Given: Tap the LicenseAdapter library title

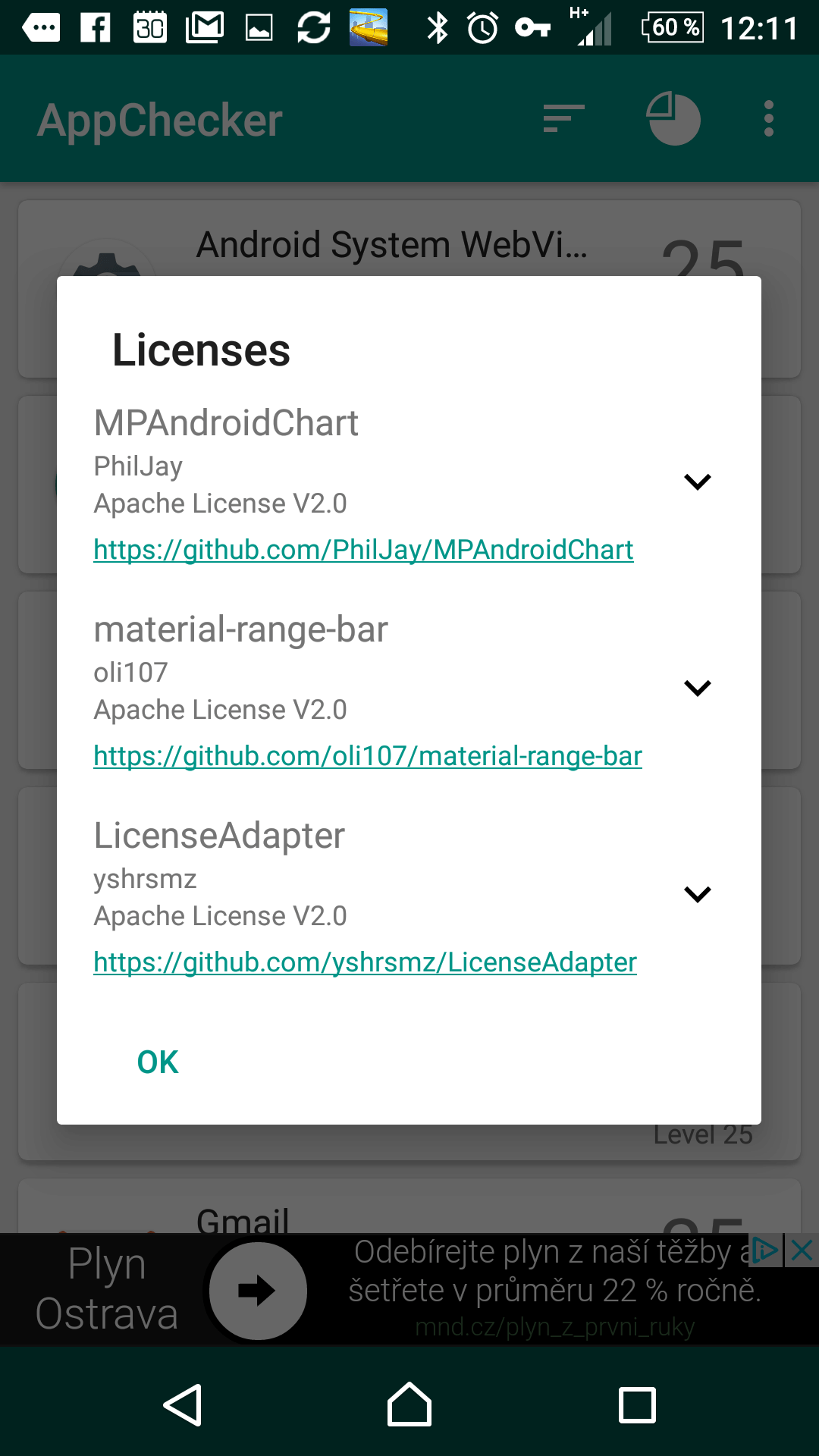Looking at the screenshot, I should pos(219,836).
